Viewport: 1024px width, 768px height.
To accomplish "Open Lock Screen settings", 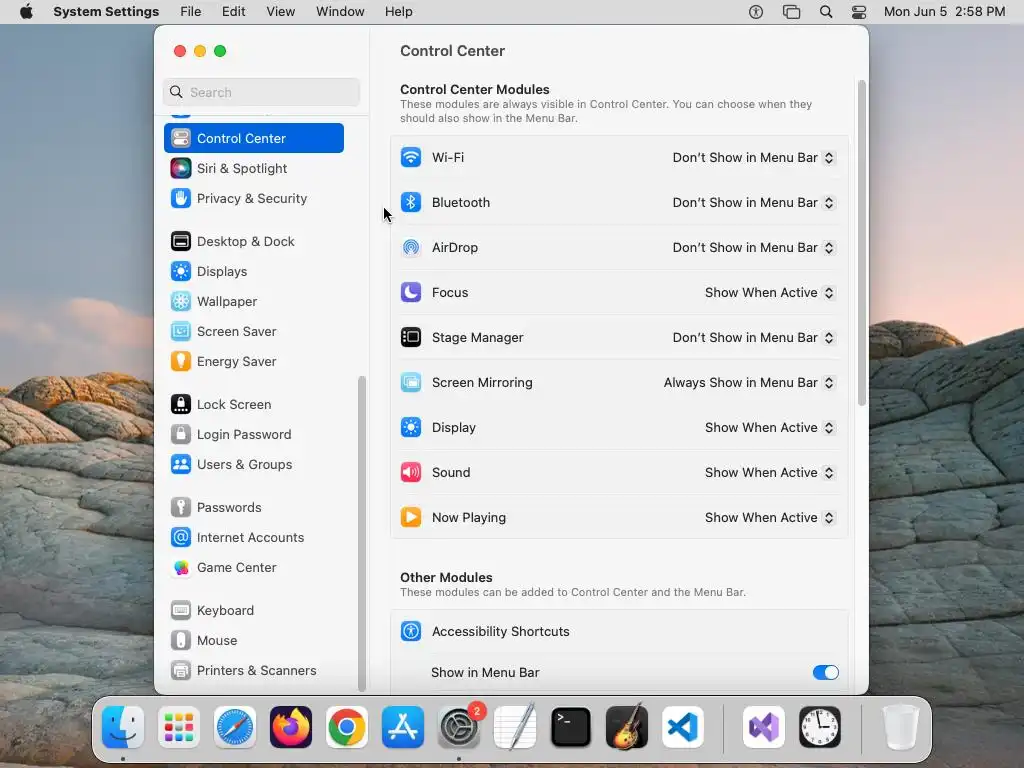I will click(253, 405).
